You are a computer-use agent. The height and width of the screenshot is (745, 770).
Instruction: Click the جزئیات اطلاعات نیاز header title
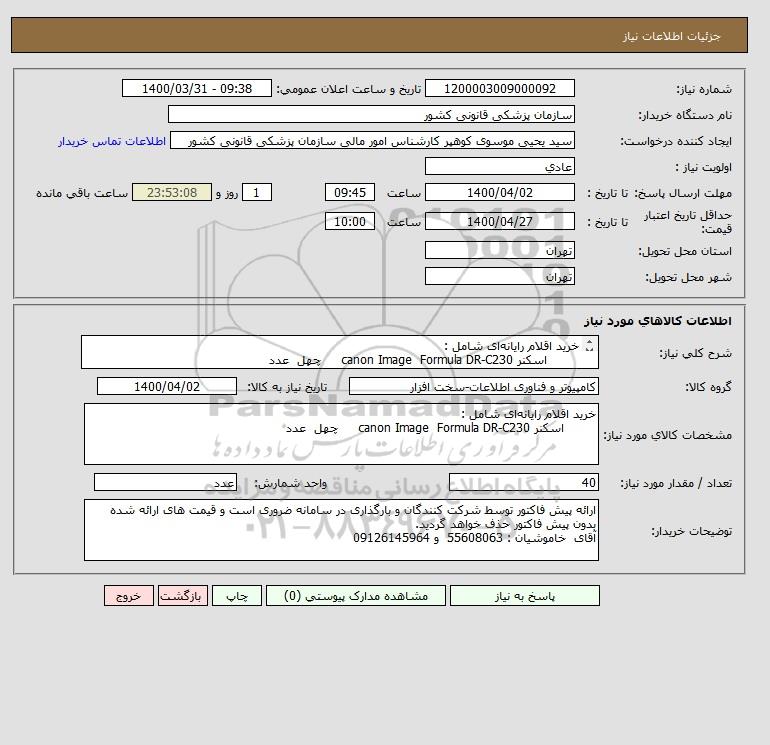pos(671,36)
